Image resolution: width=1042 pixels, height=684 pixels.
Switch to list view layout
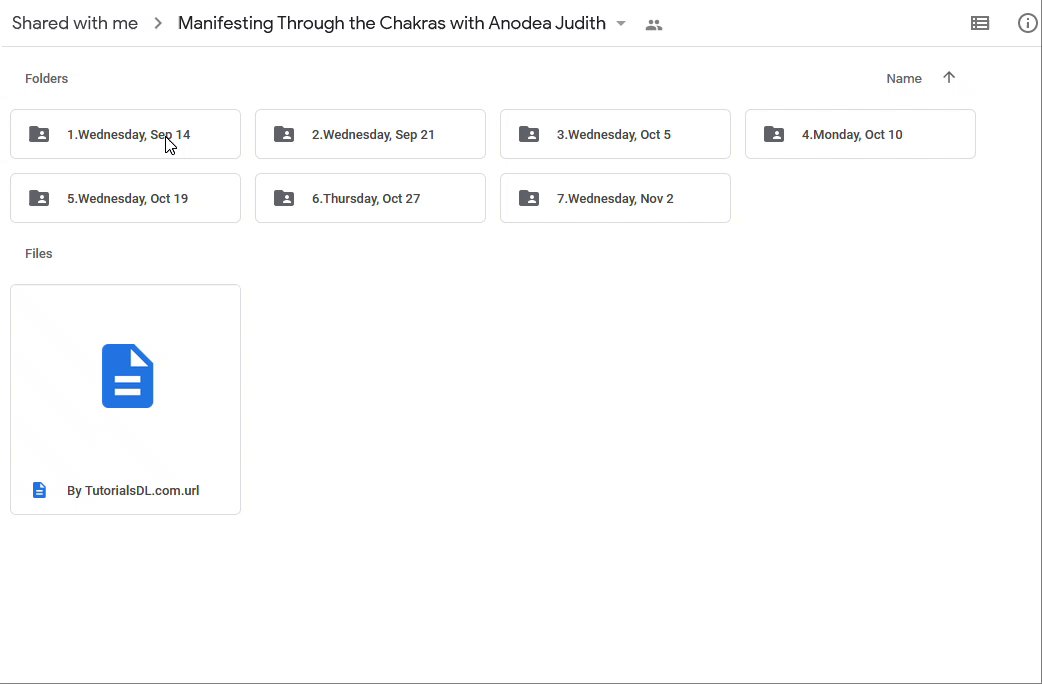[980, 23]
